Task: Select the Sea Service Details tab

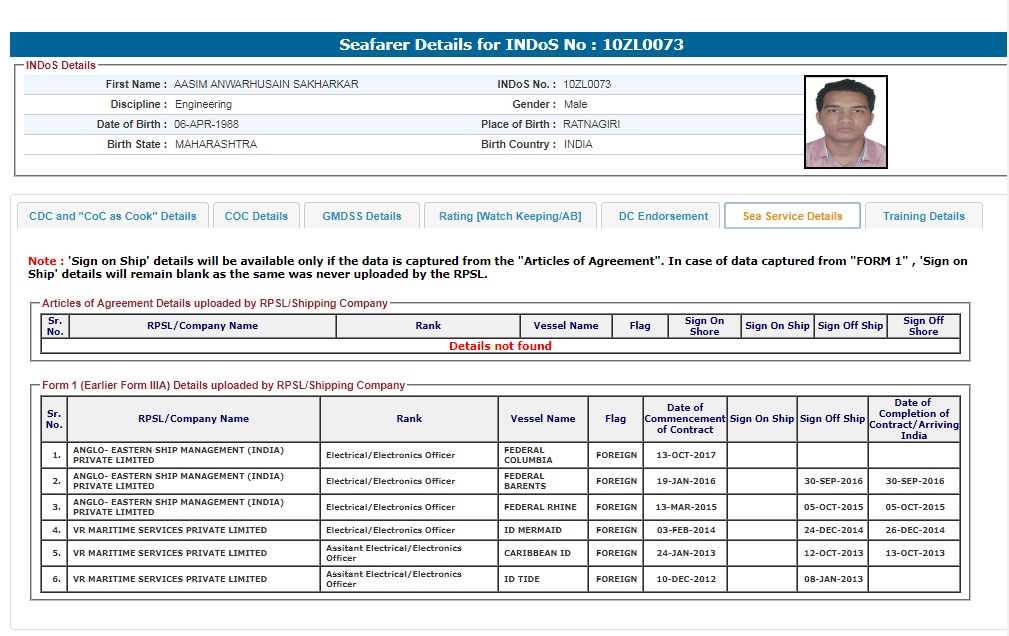Action: [x=792, y=216]
